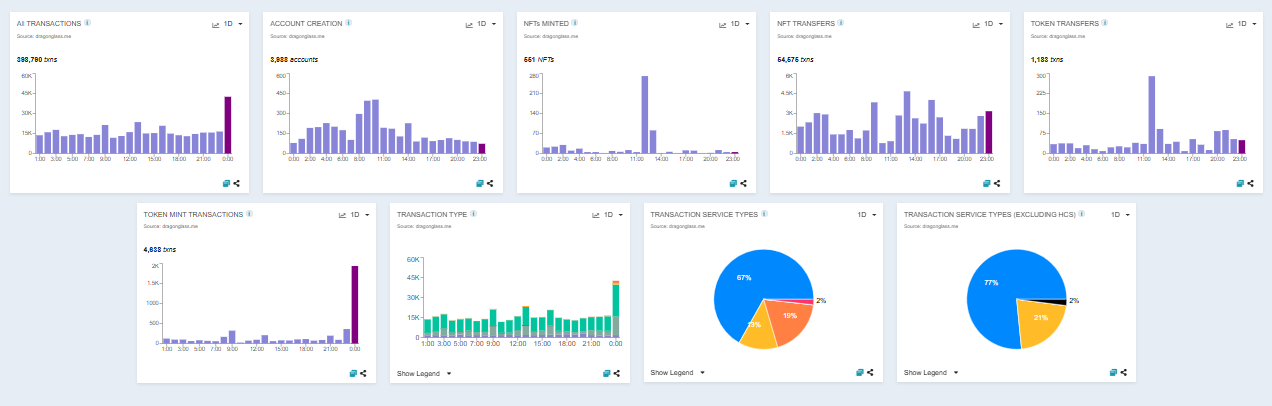
Task: Click teal copy icon on Token Transfers card
Action: (x=1240, y=183)
